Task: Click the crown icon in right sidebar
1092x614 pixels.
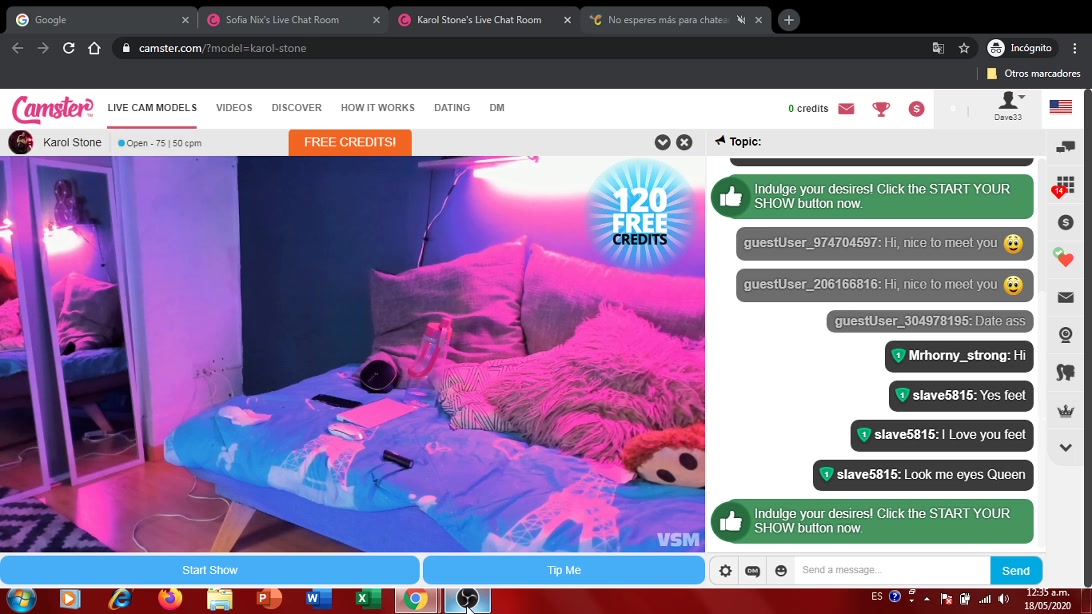Action: click(1065, 411)
